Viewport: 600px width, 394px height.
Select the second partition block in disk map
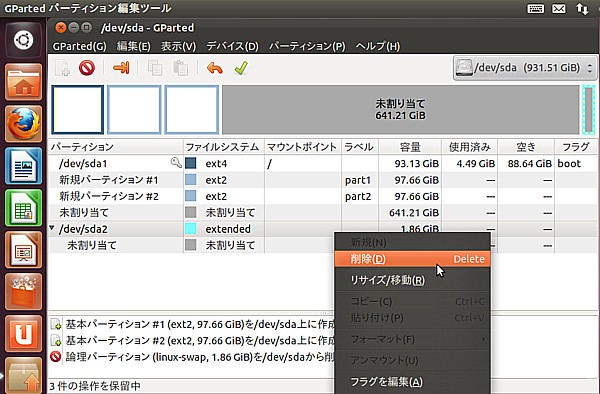134,110
